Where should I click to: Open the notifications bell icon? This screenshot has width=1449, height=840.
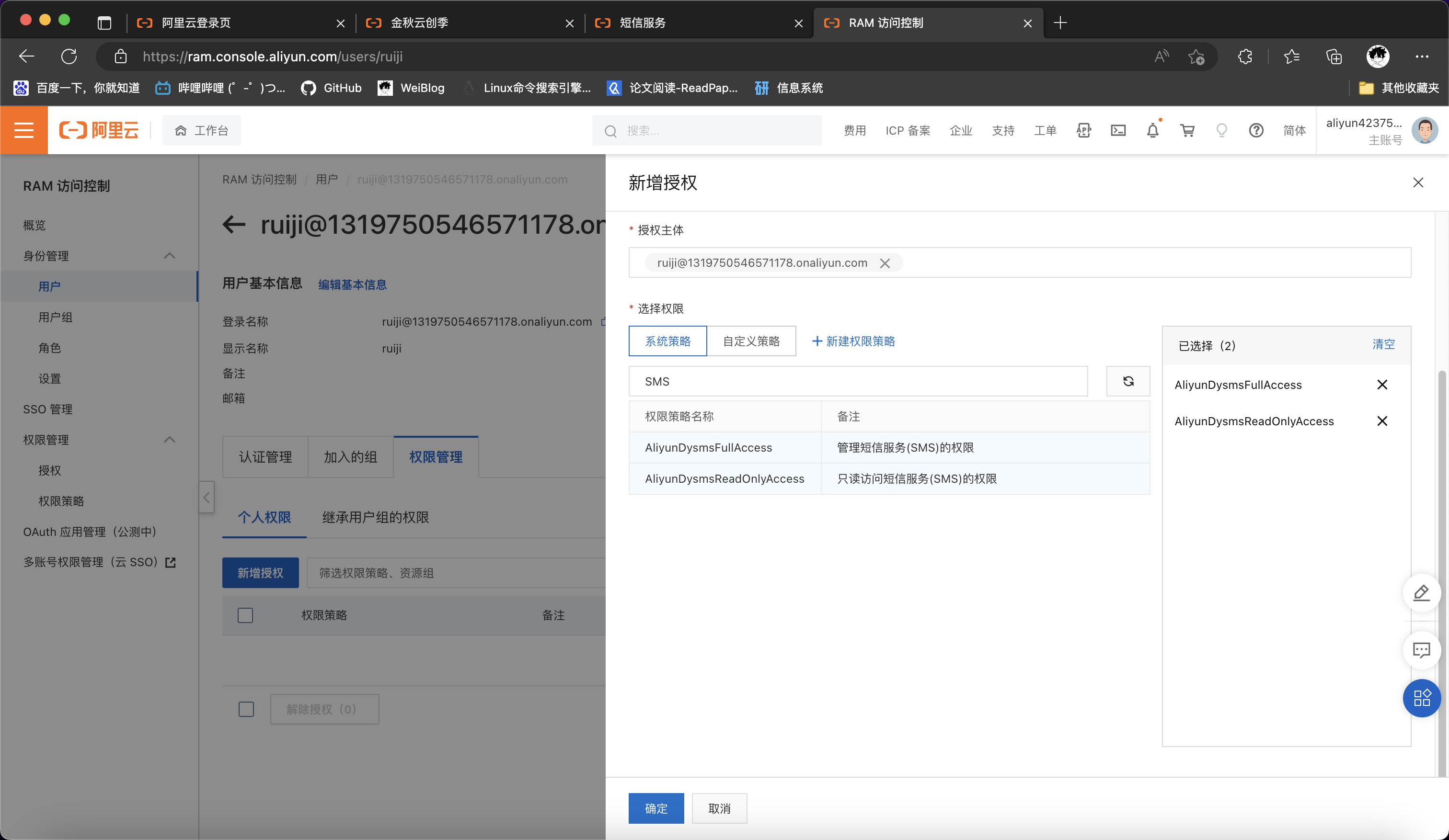pyautogui.click(x=1152, y=130)
